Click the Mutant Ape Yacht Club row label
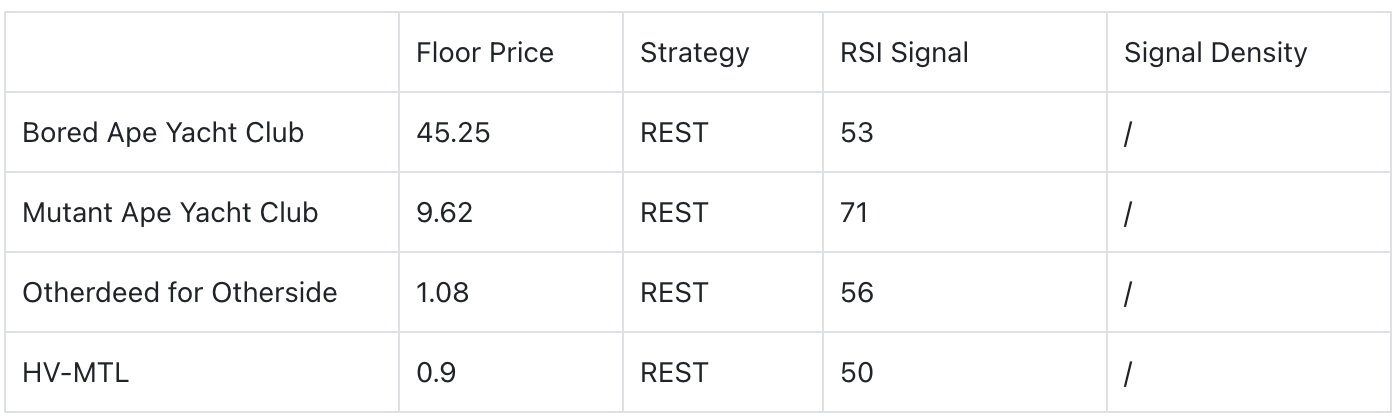 pyautogui.click(x=170, y=212)
